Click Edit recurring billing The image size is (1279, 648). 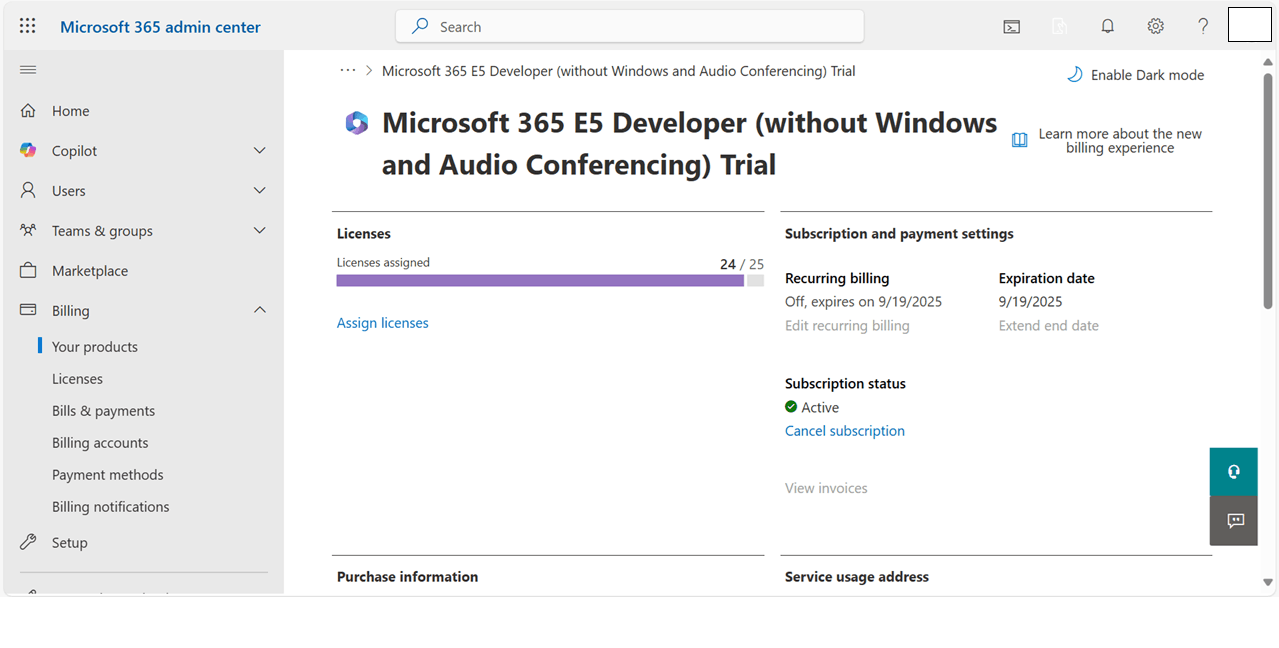pos(847,326)
